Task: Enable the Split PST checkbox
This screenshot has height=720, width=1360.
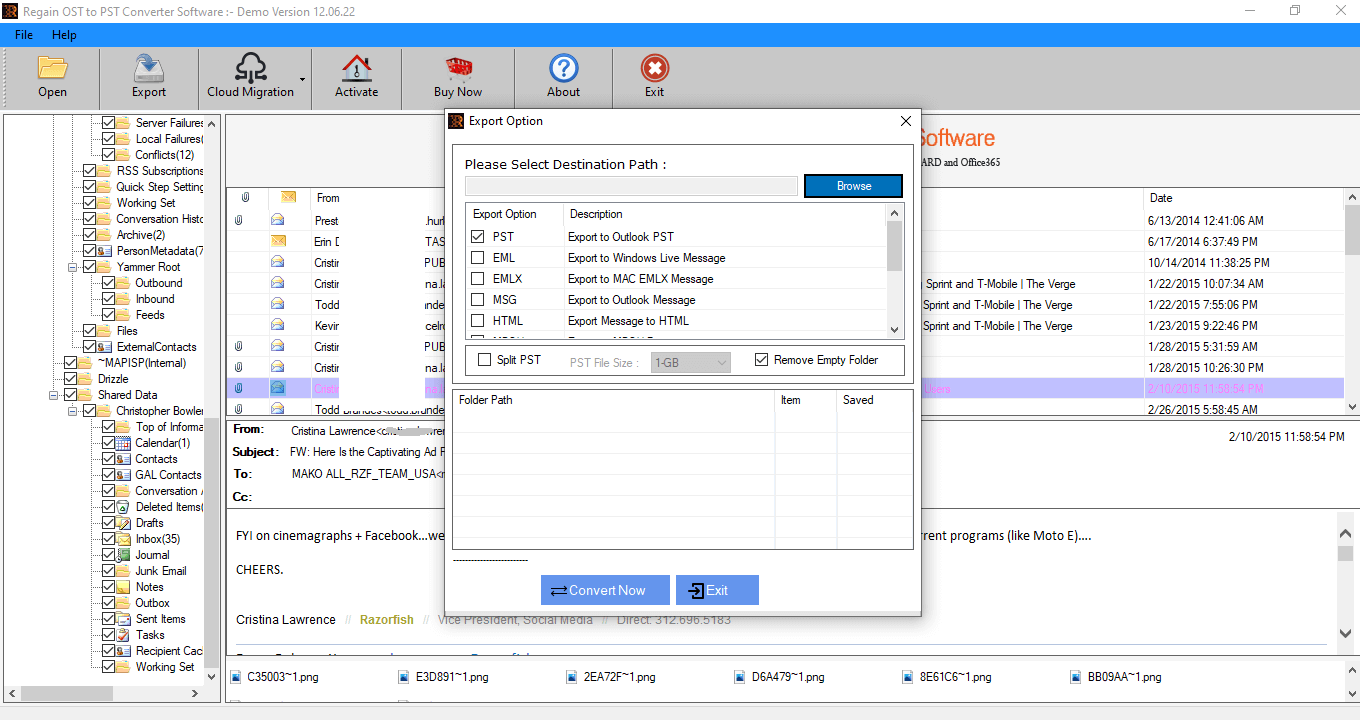Action: [485, 360]
